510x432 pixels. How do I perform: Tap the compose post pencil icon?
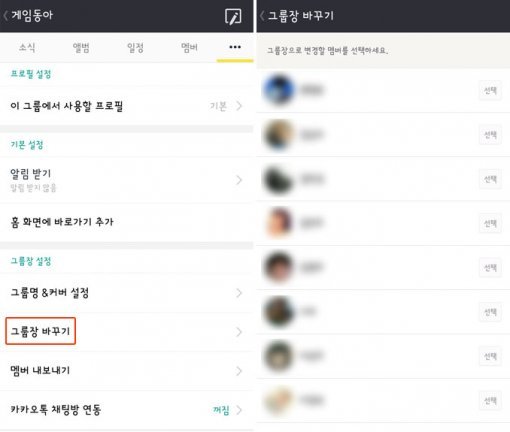point(233,16)
